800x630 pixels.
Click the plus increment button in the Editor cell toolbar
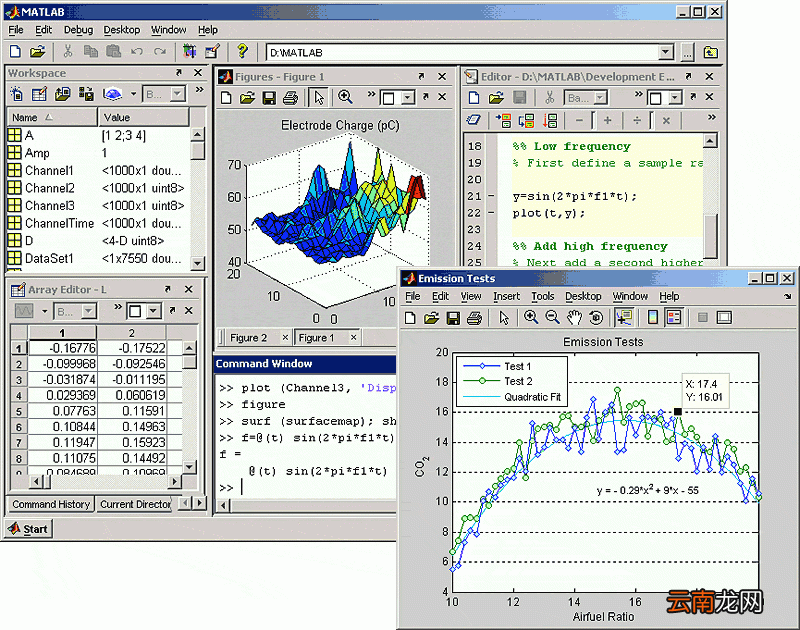[x=607, y=121]
